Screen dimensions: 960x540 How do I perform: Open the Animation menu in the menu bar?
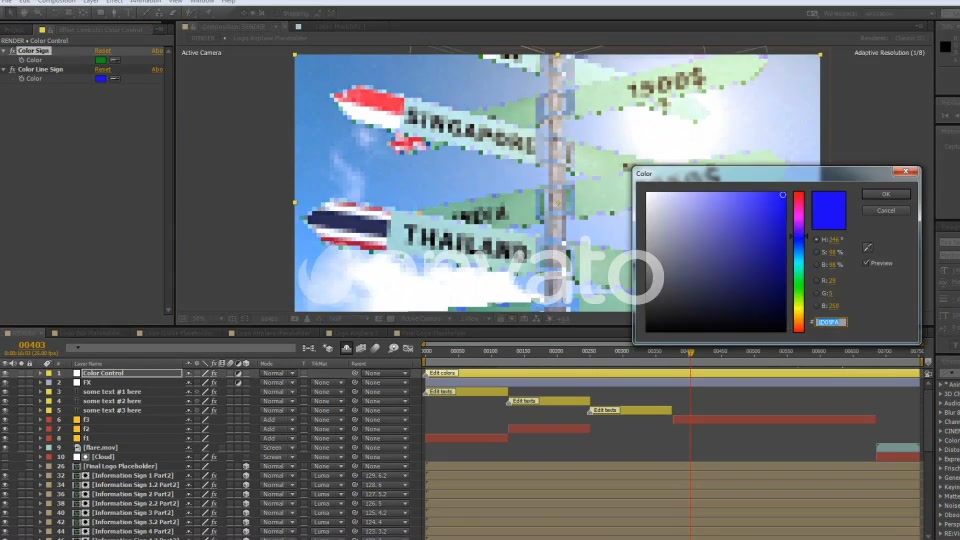click(146, 2)
